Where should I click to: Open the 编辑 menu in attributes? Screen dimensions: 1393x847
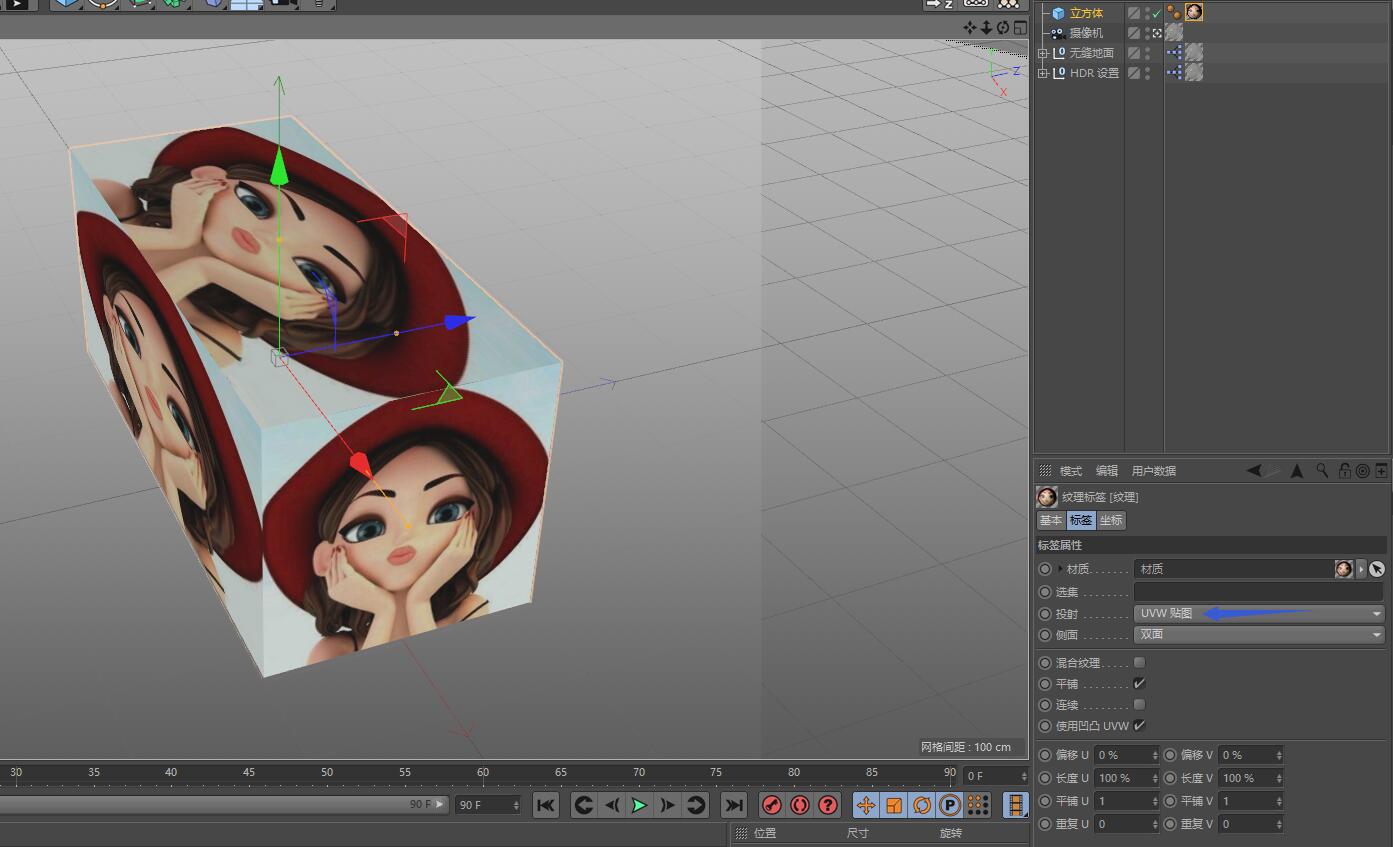point(1107,471)
